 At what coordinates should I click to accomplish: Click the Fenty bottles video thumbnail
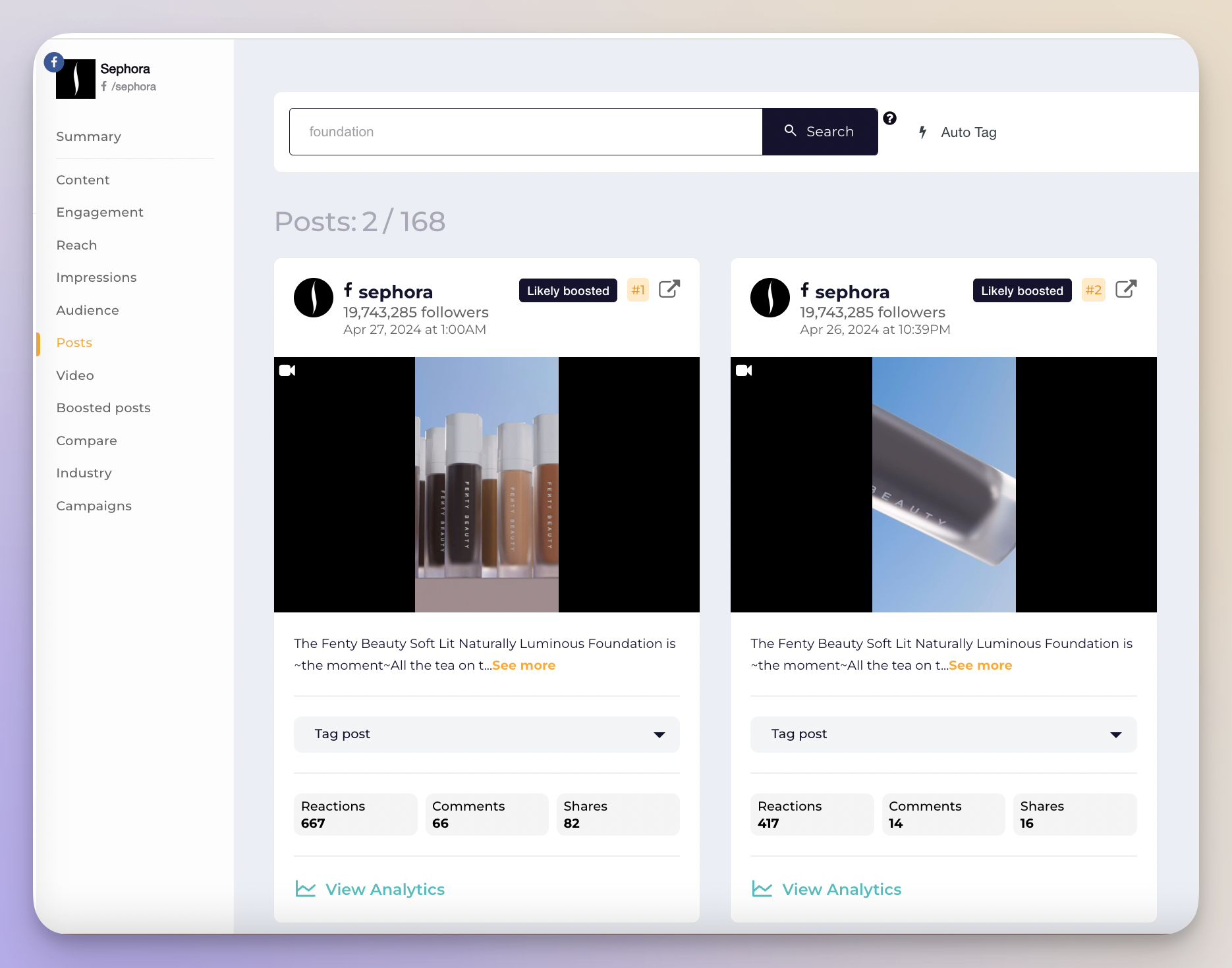(487, 485)
